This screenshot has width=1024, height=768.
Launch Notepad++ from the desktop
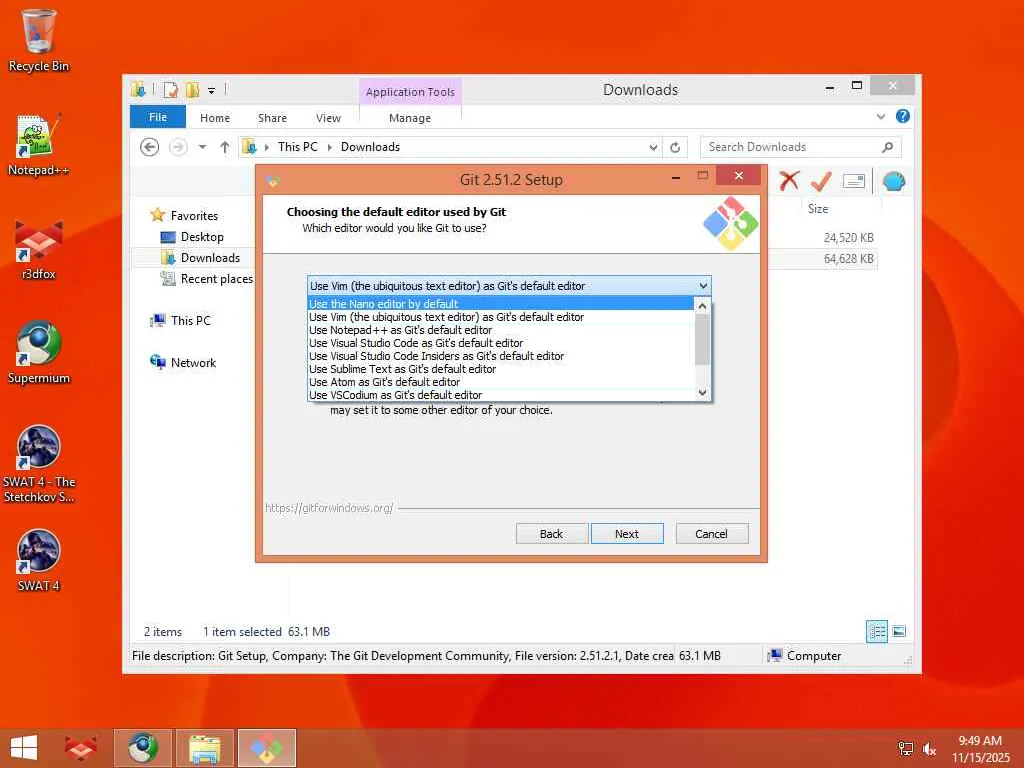pyautogui.click(x=39, y=144)
